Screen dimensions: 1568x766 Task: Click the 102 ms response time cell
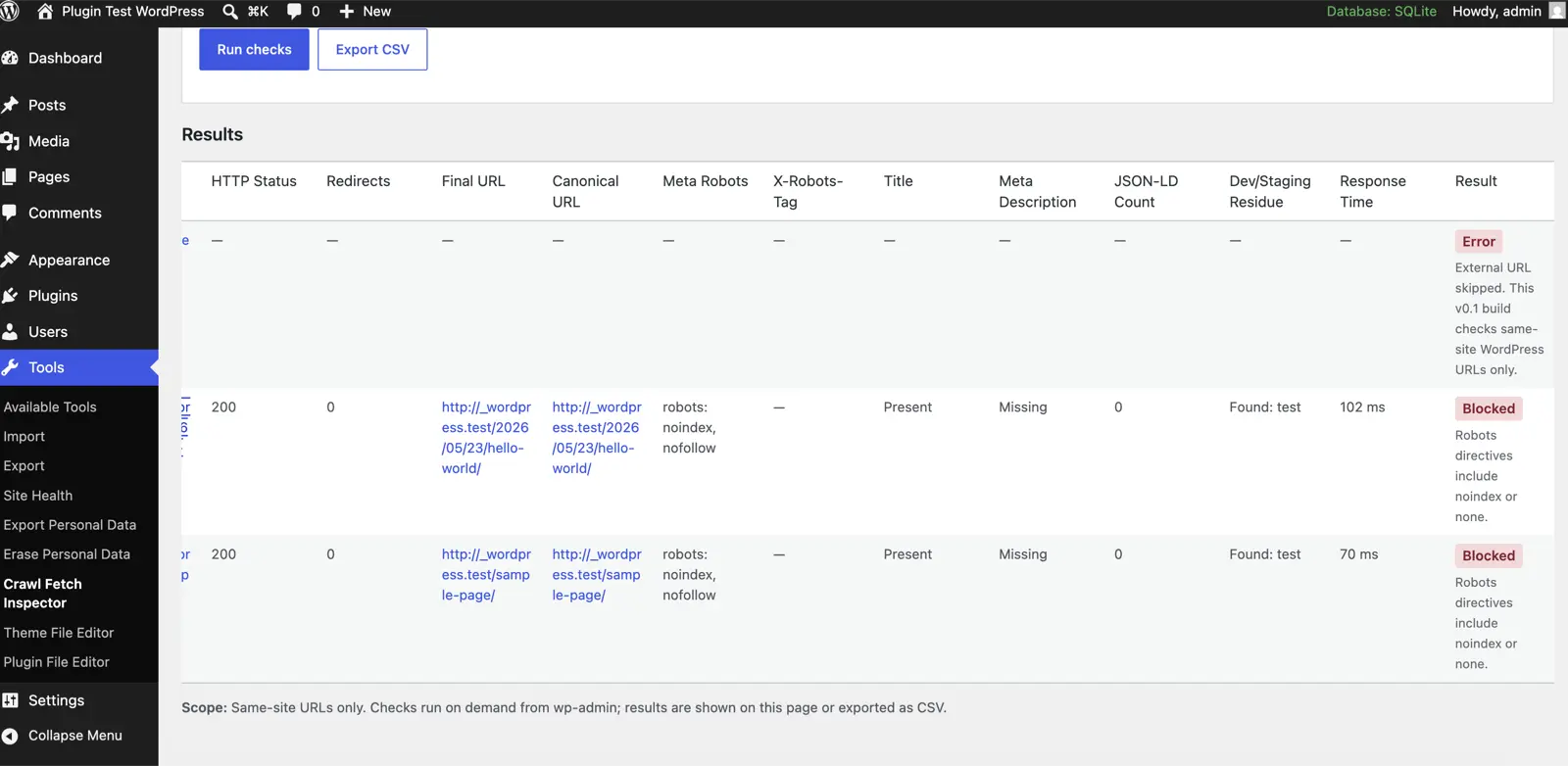tap(1362, 407)
